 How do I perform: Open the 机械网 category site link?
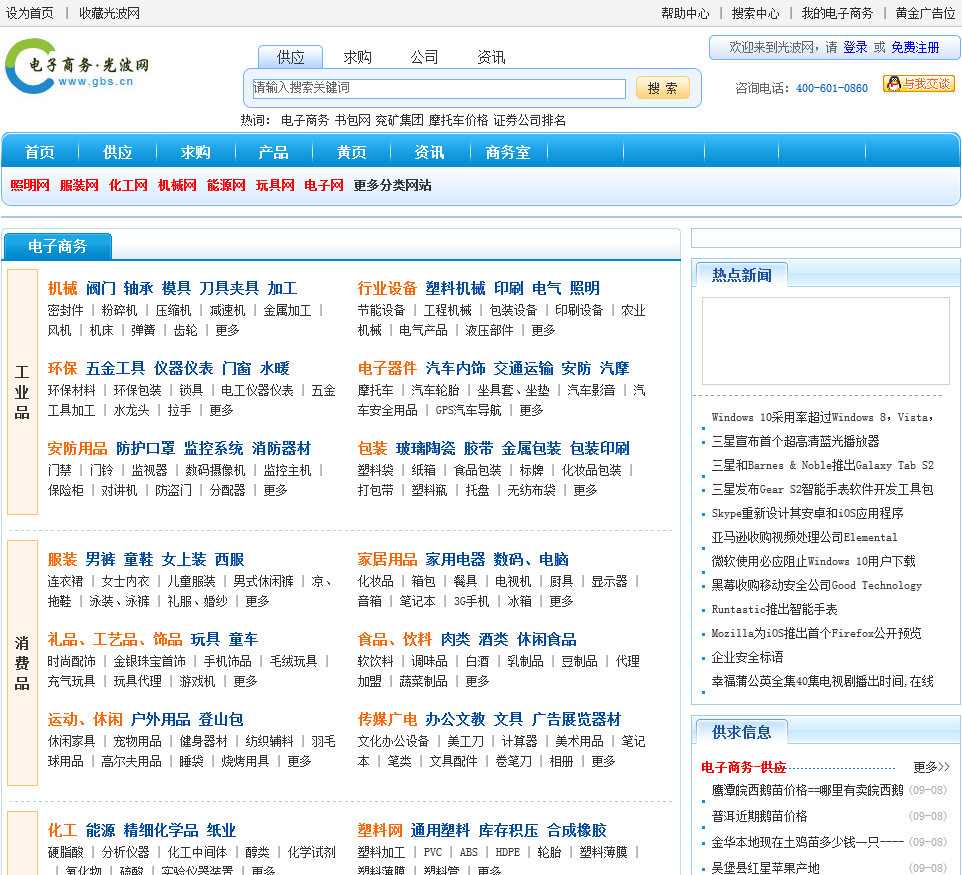[x=177, y=185]
